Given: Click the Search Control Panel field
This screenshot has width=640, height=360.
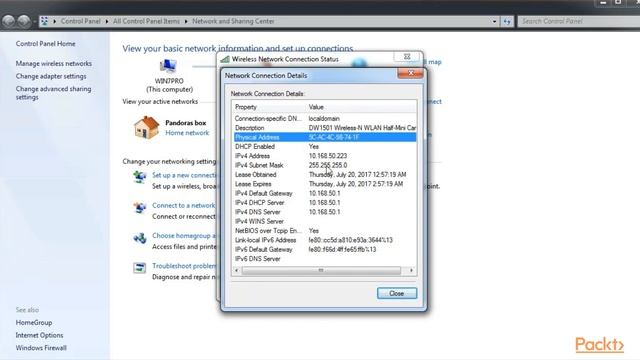Looking at the screenshot, I should pos(579,21).
